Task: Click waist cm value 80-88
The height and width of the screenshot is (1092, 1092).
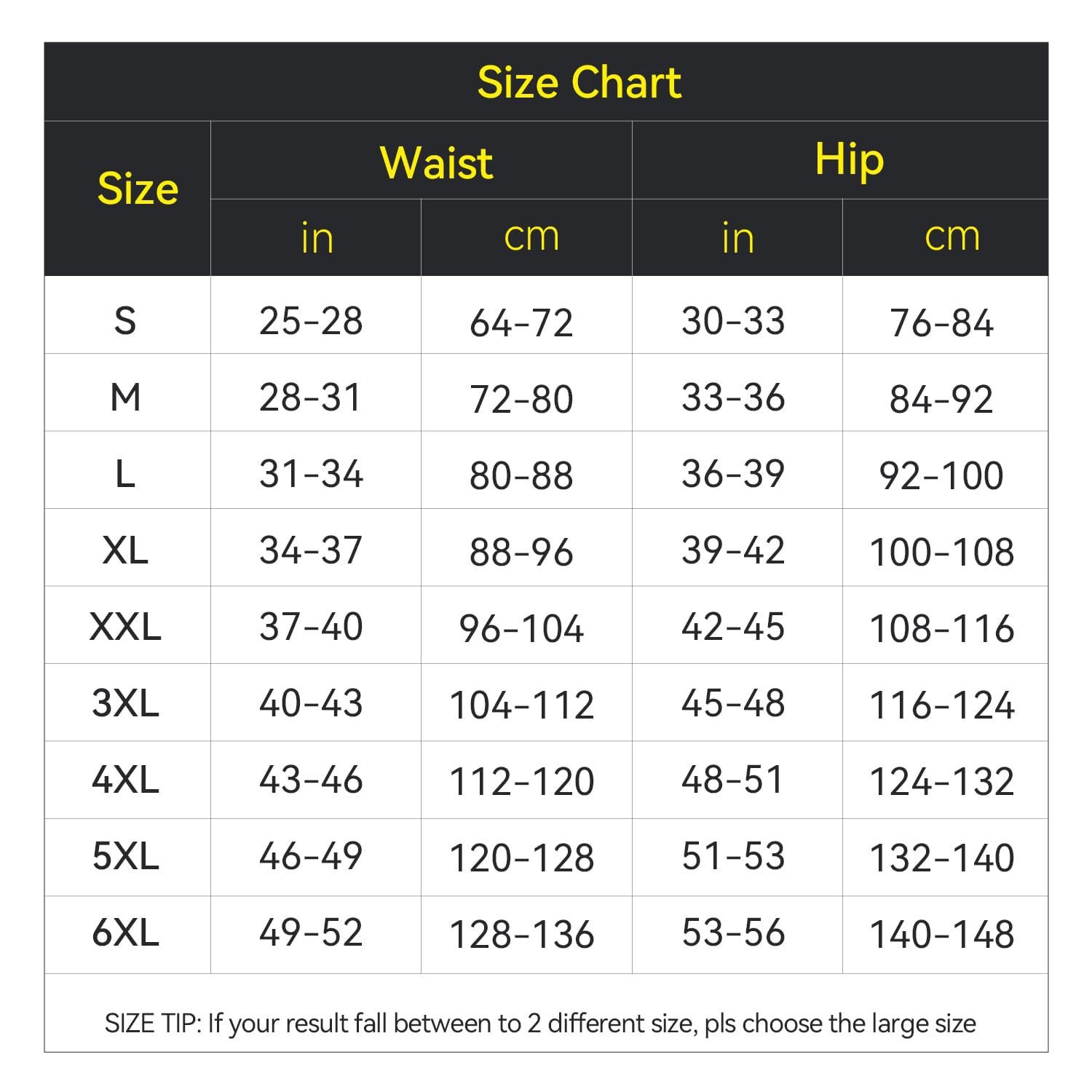Action: tap(521, 475)
